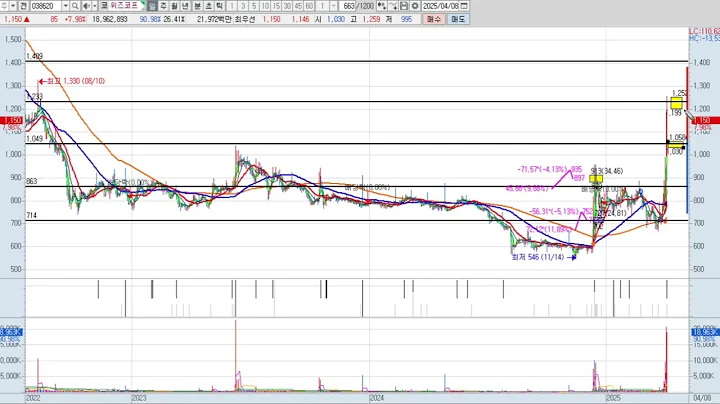The width and height of the screenshot is (720, 404).
Task: Click the 1,409 horizontal line label
Action: (34, 56)
